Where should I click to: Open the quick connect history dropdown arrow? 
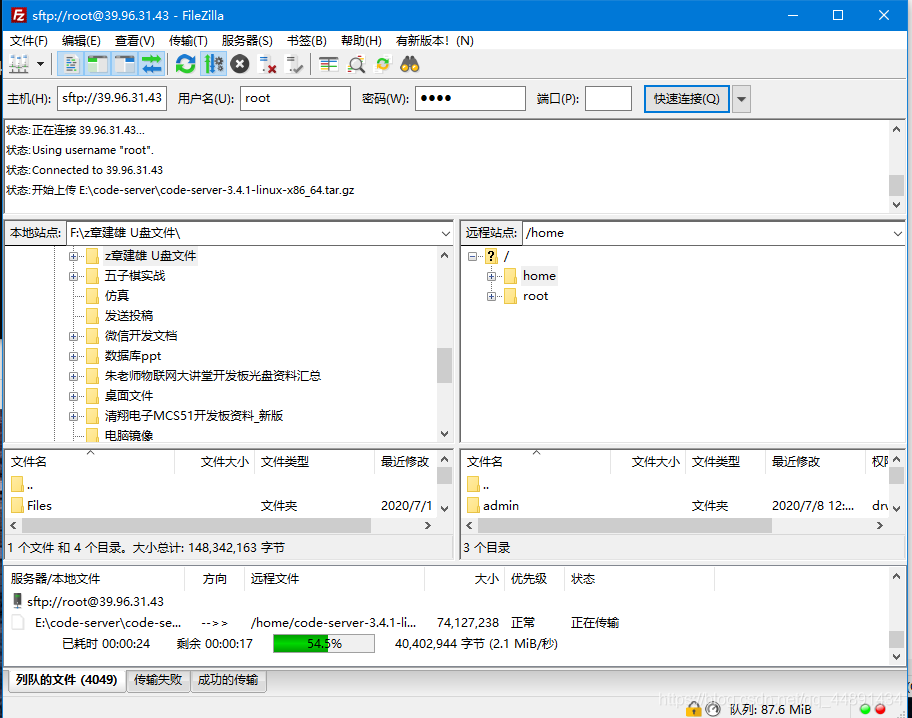741,99
